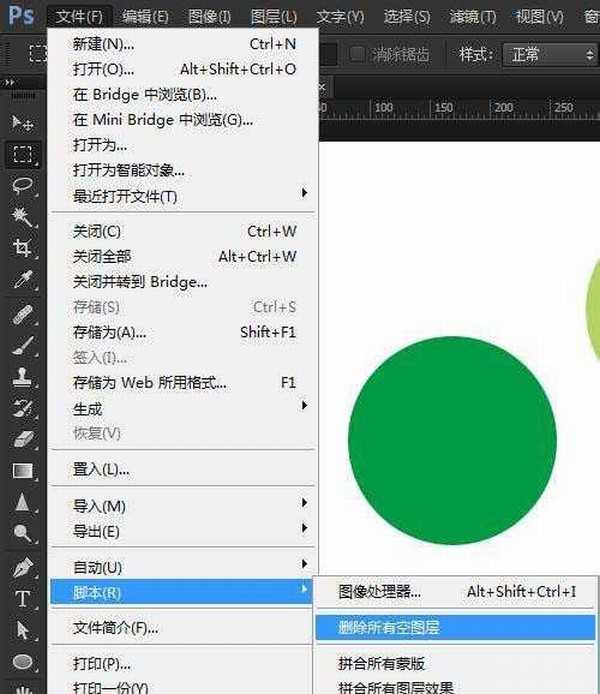The height and width of the screenshot is (694, 600).
Task: Choose 新建(N)... from File menu
Action: 183,43
